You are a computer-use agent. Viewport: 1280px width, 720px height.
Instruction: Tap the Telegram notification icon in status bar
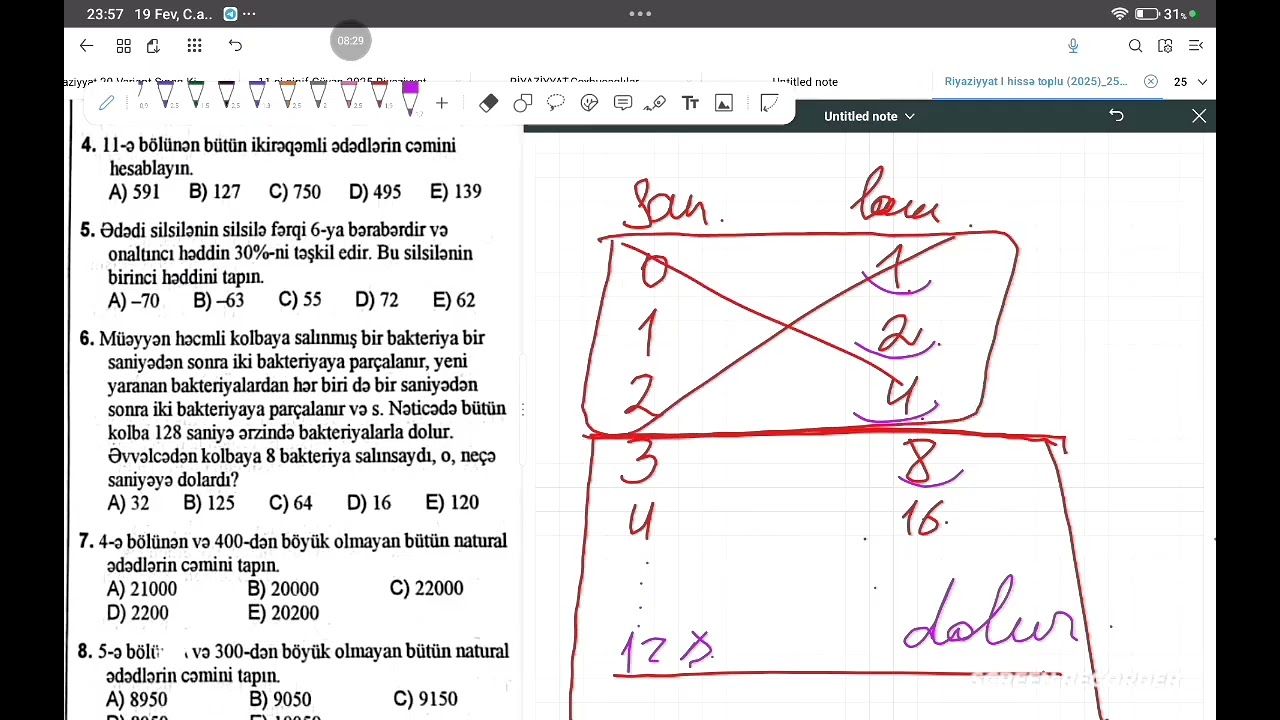(x=231, y=14)
